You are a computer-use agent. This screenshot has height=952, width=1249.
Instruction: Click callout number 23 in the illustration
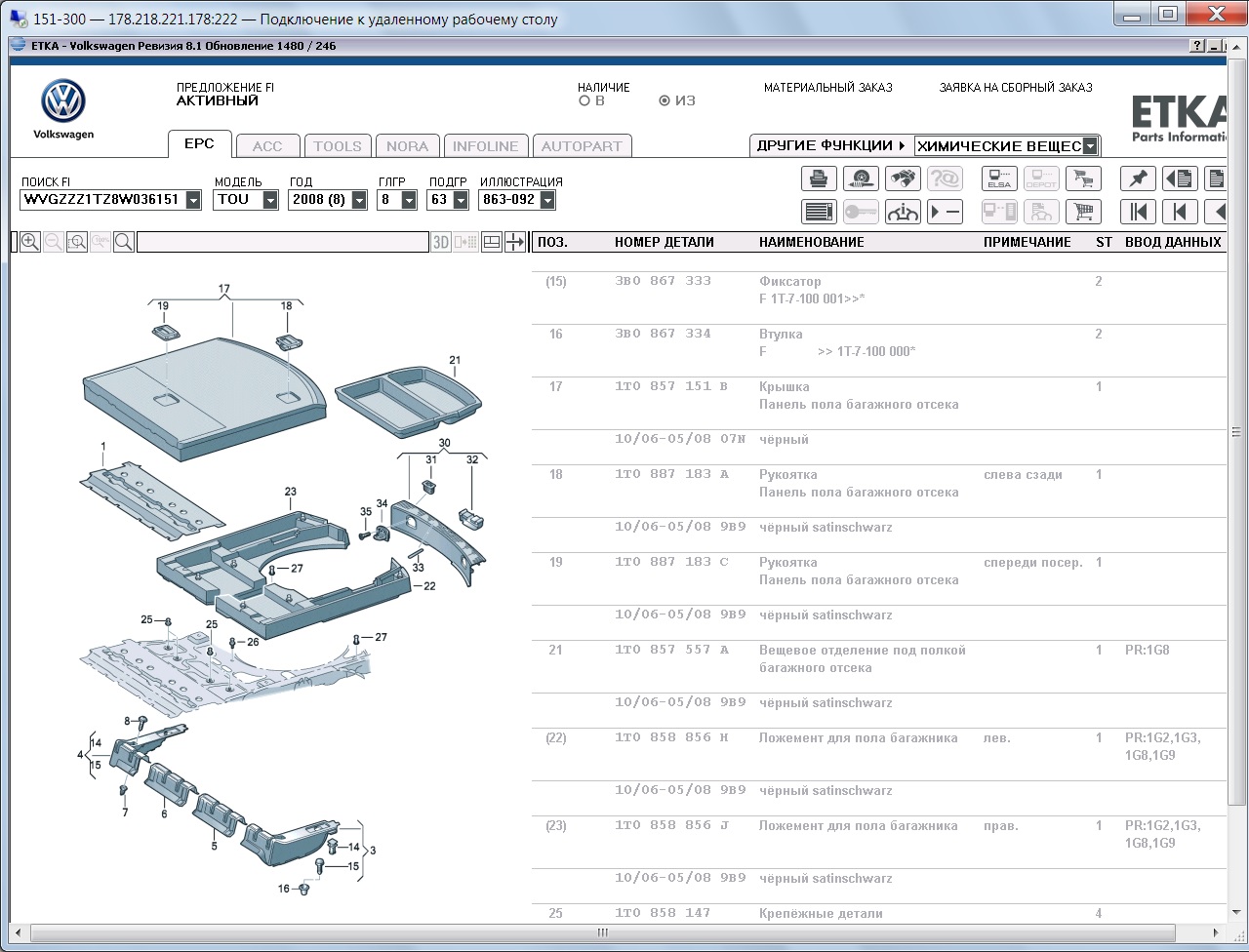[x=290, y=491]
